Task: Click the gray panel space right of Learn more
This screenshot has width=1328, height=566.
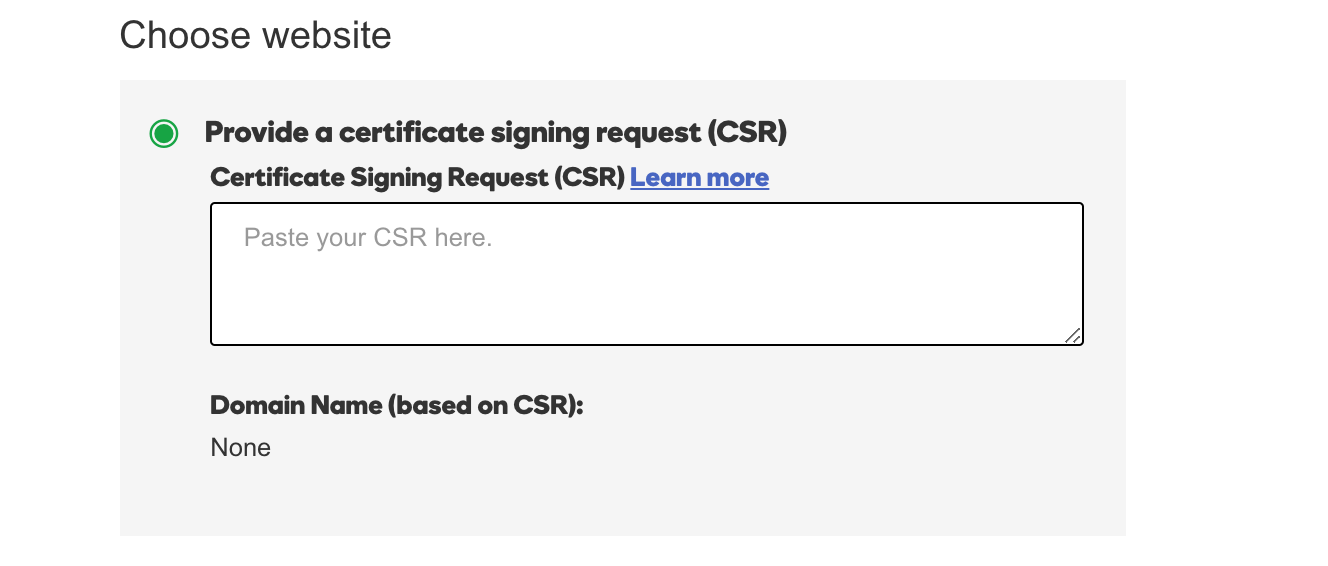Action: coord(930,178)
